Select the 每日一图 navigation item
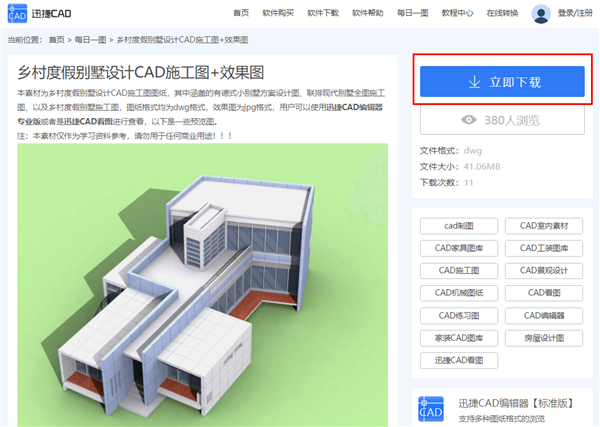 [x=412, y=13]
